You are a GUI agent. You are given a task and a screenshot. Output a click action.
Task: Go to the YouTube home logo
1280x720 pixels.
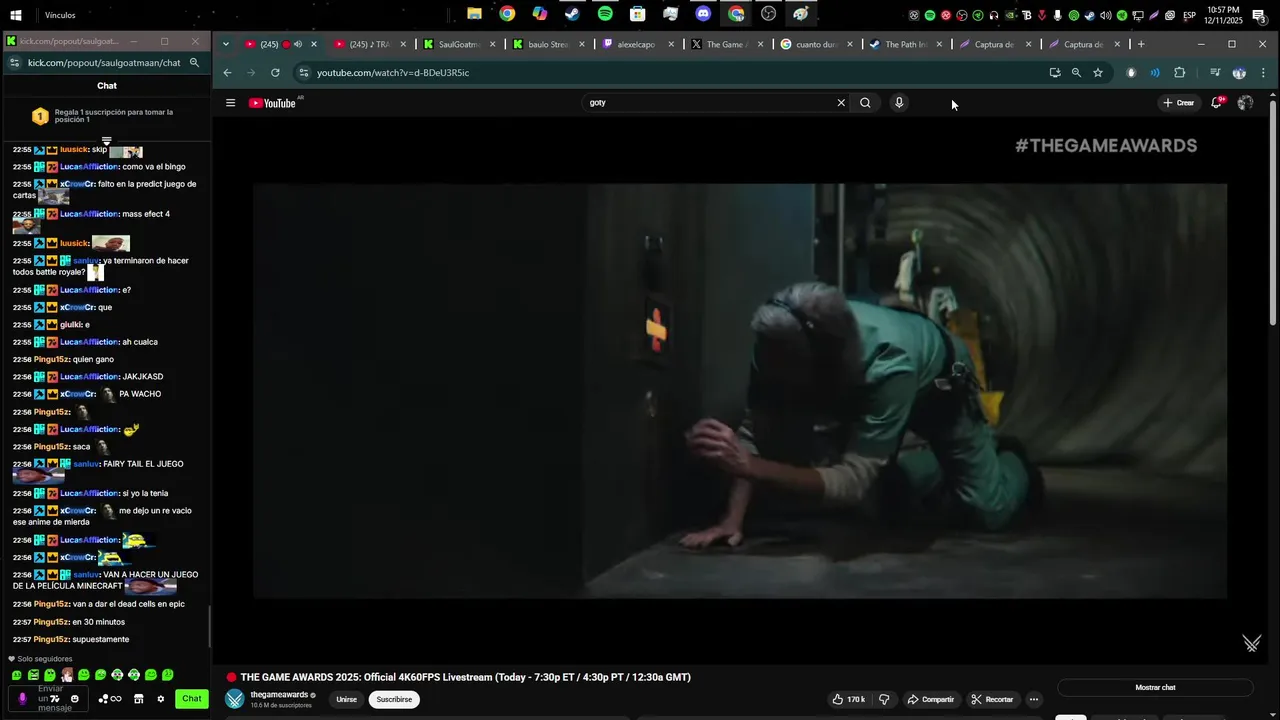pos(272,103)
